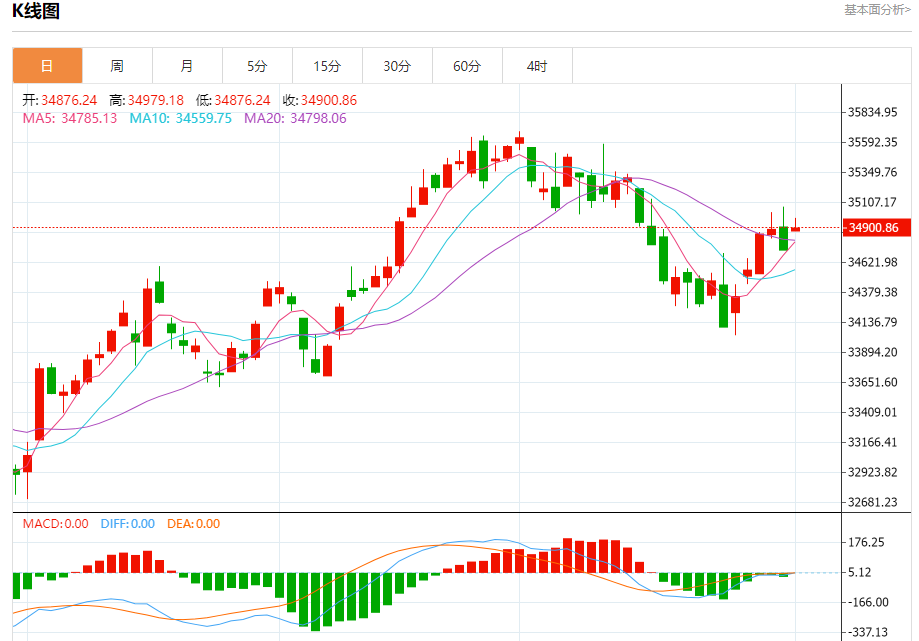
Task: Click the 32923.82 price axis label
Action: click(x=873, y=472)
